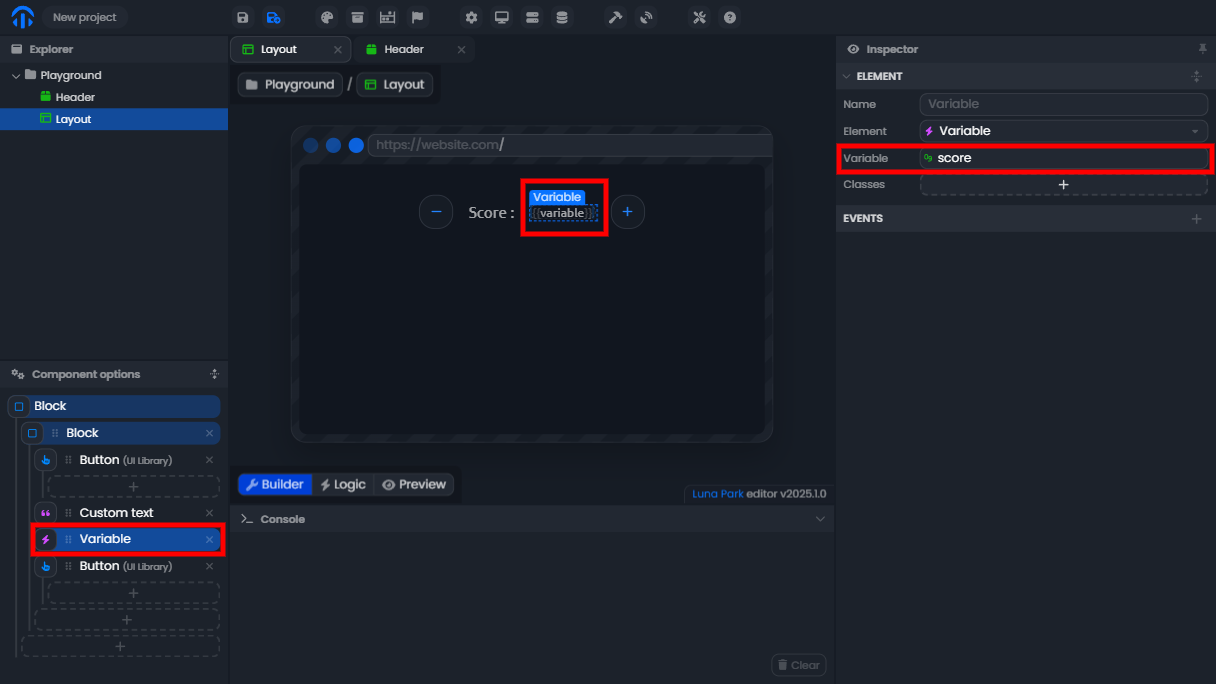Click the Score : text on canvas
Viewport: 1216px width, 684px height.
point(491,212)
